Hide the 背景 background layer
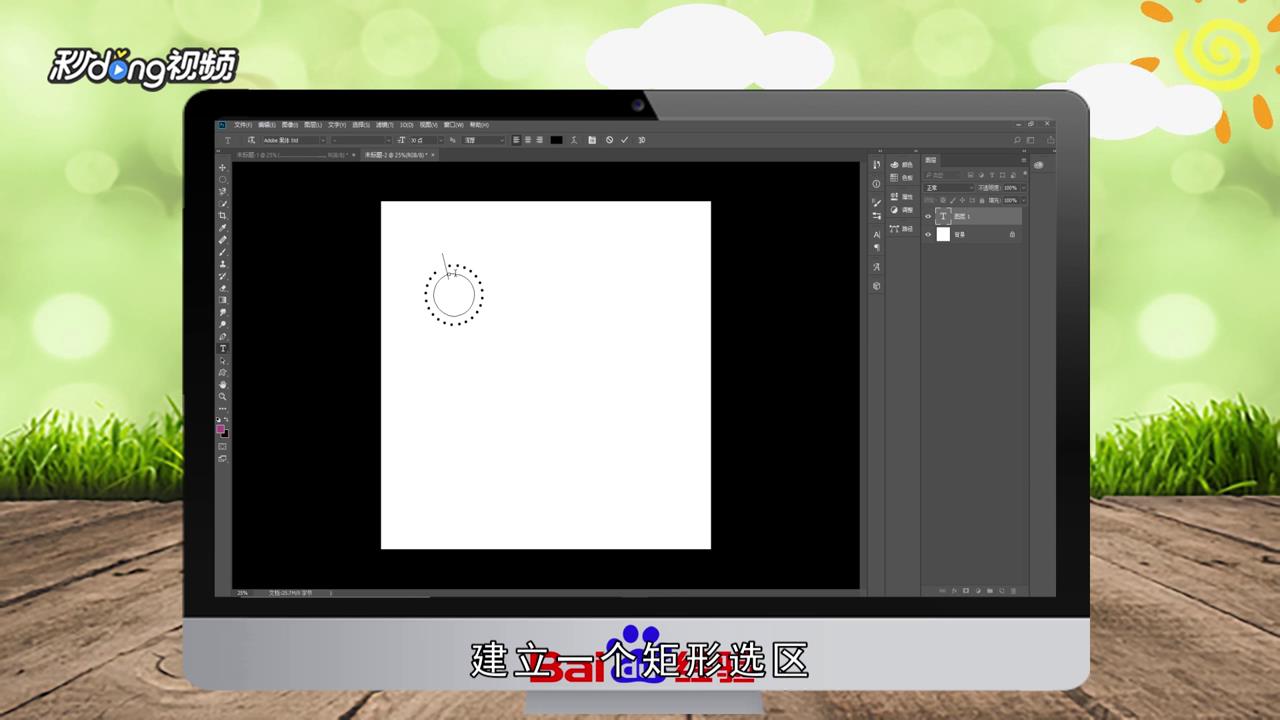The width and height of the screenshot is (1280, 720). pyautogui.click(x=928, y=234)
